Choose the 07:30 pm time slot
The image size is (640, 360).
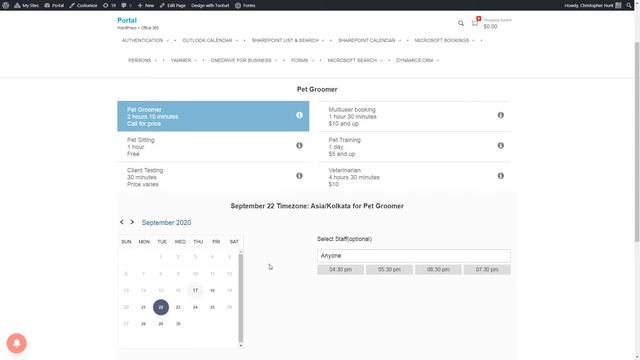click(487, 269)
